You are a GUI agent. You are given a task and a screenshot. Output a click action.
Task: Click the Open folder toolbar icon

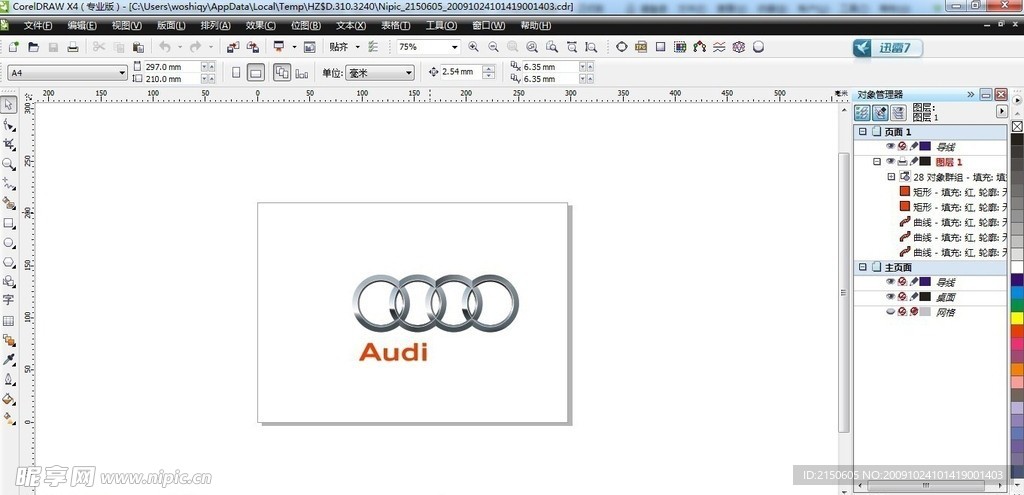(x=33, y=47)
